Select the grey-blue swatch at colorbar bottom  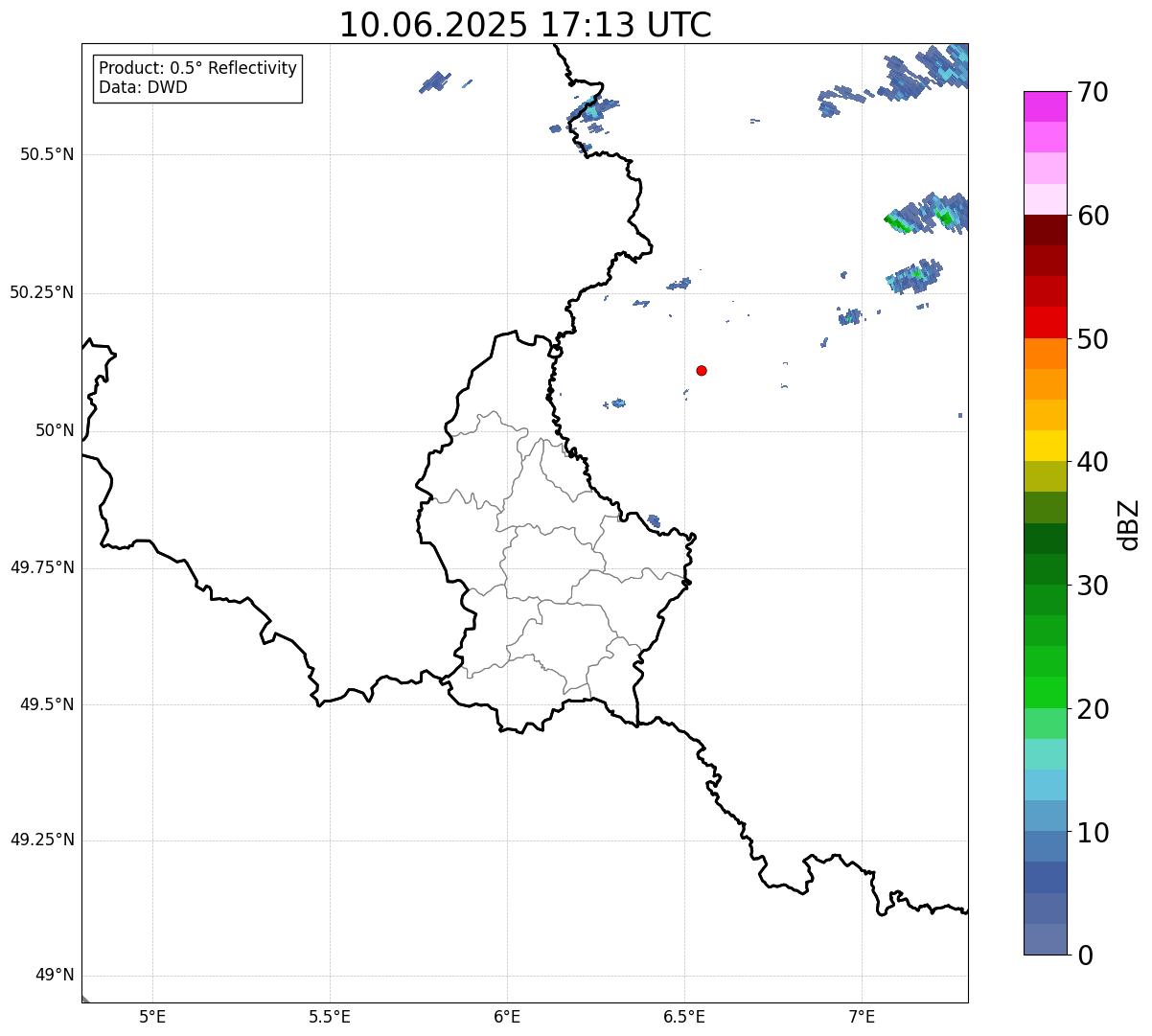(1045, 939)
